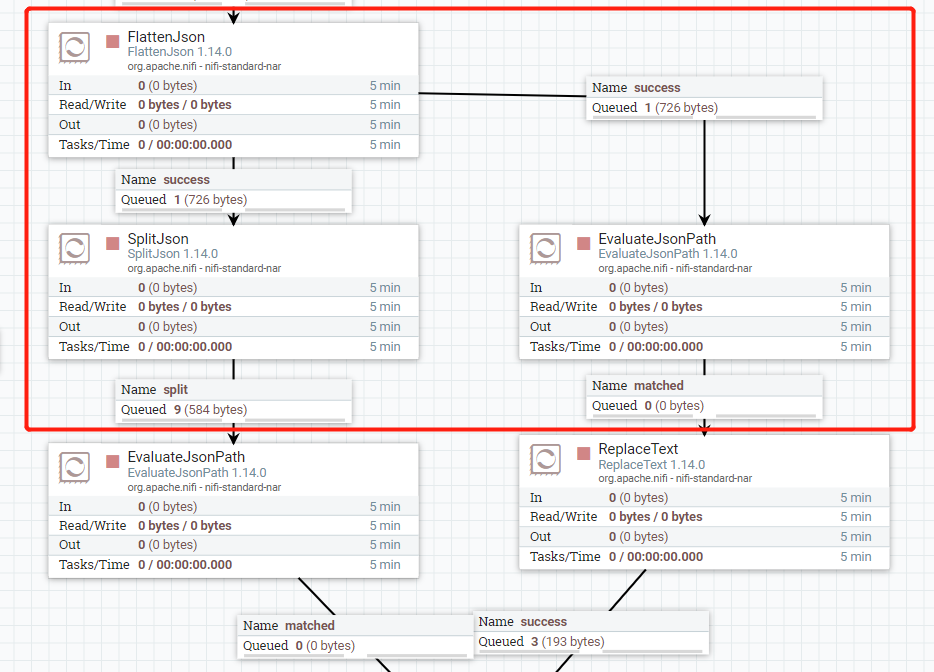Select the FlattenJson processor icon
This screenshot has width=934, height=672.
pos(74,47)
